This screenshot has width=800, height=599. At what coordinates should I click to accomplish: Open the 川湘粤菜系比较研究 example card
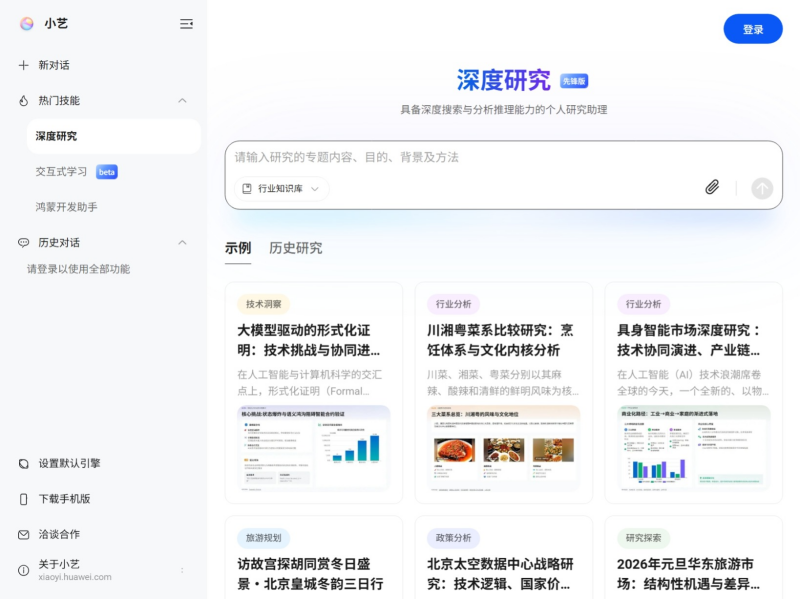point(504,390)
